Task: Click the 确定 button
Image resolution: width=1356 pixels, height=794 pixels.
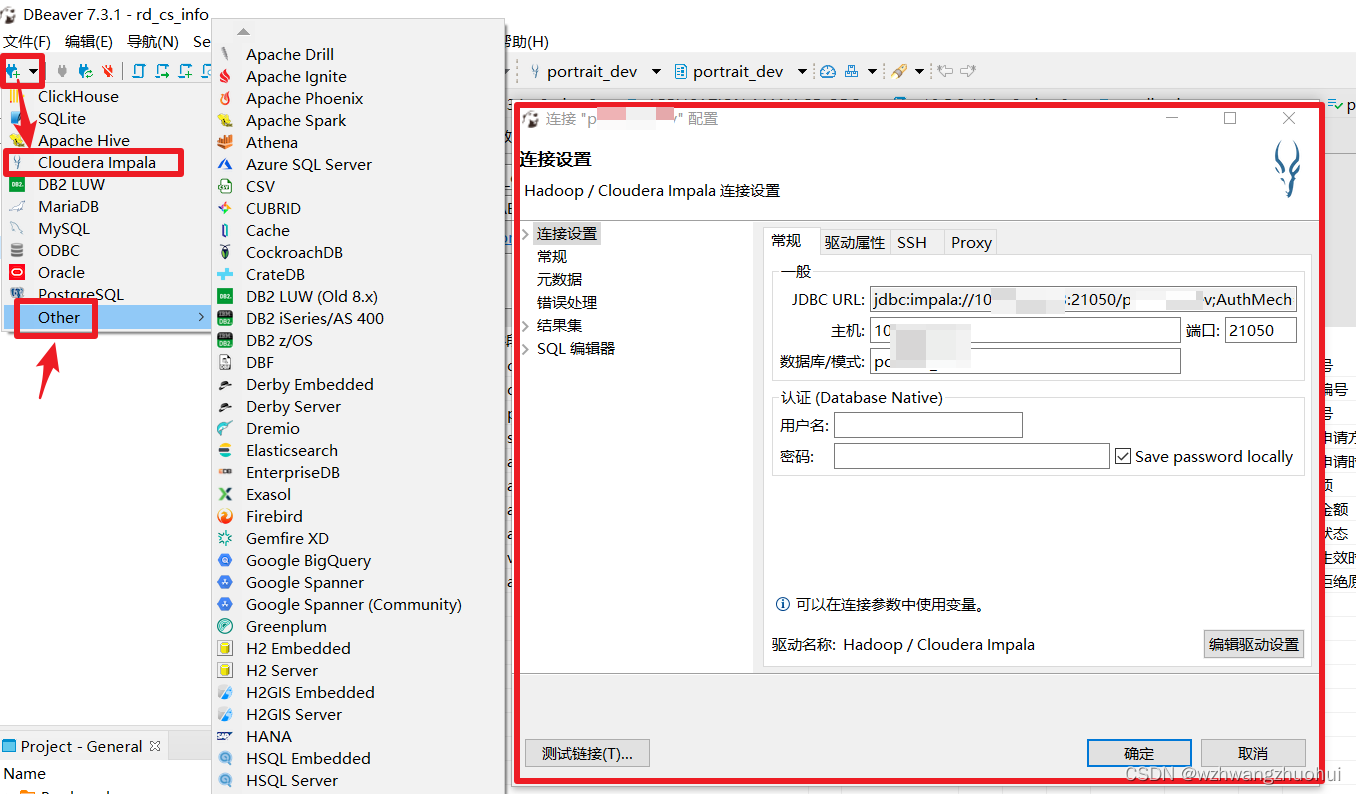Action: coord(1139,753)
